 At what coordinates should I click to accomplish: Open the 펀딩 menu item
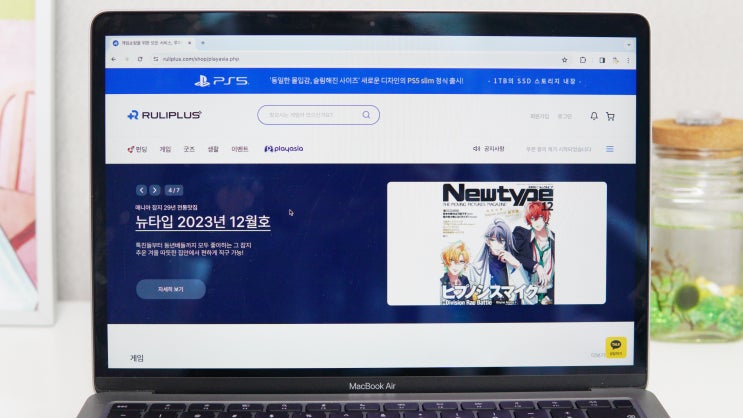(137, 149)
